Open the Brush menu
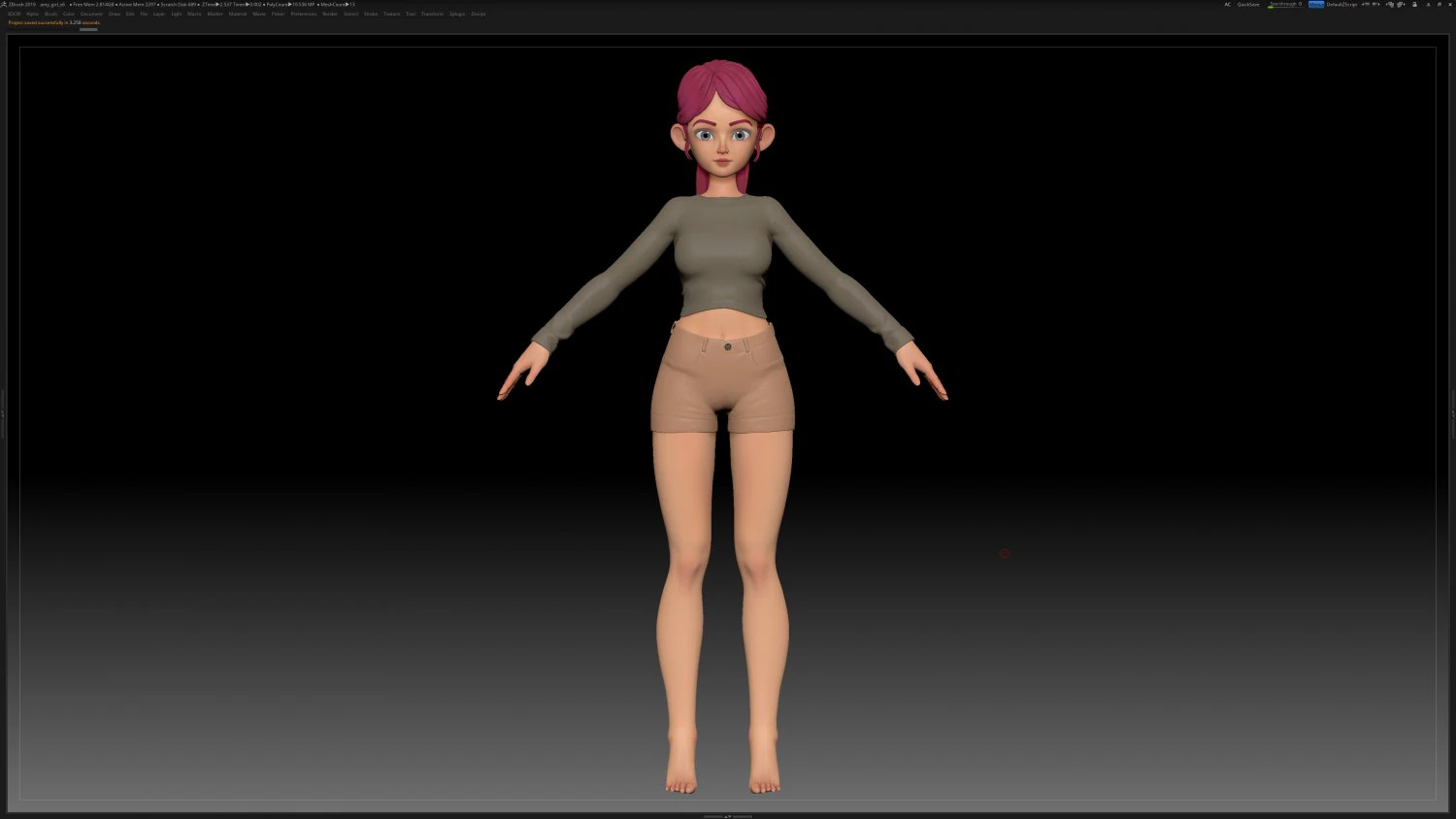The image size is (1456, 819). click(50, 14)
